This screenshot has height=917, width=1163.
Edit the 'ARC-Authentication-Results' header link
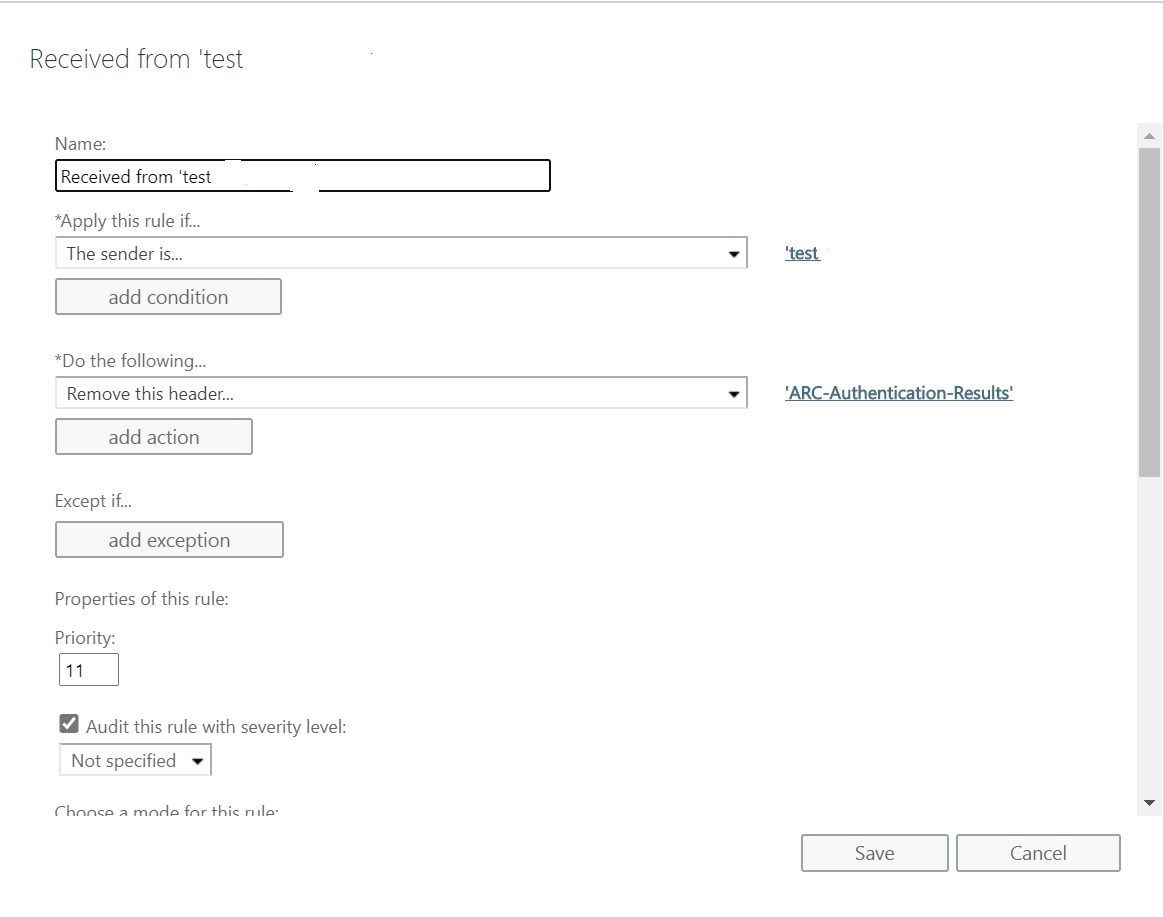tap(898, 392)
